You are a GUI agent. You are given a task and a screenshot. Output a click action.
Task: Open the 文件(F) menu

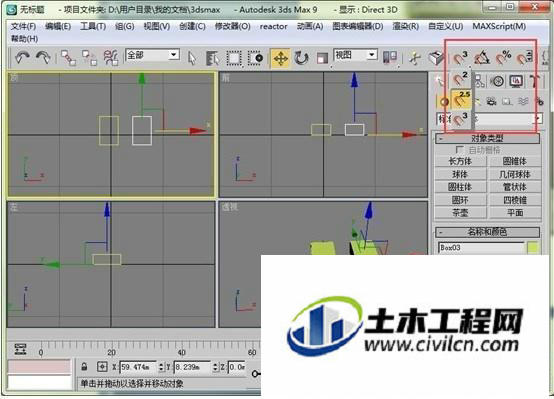point(23,27)
